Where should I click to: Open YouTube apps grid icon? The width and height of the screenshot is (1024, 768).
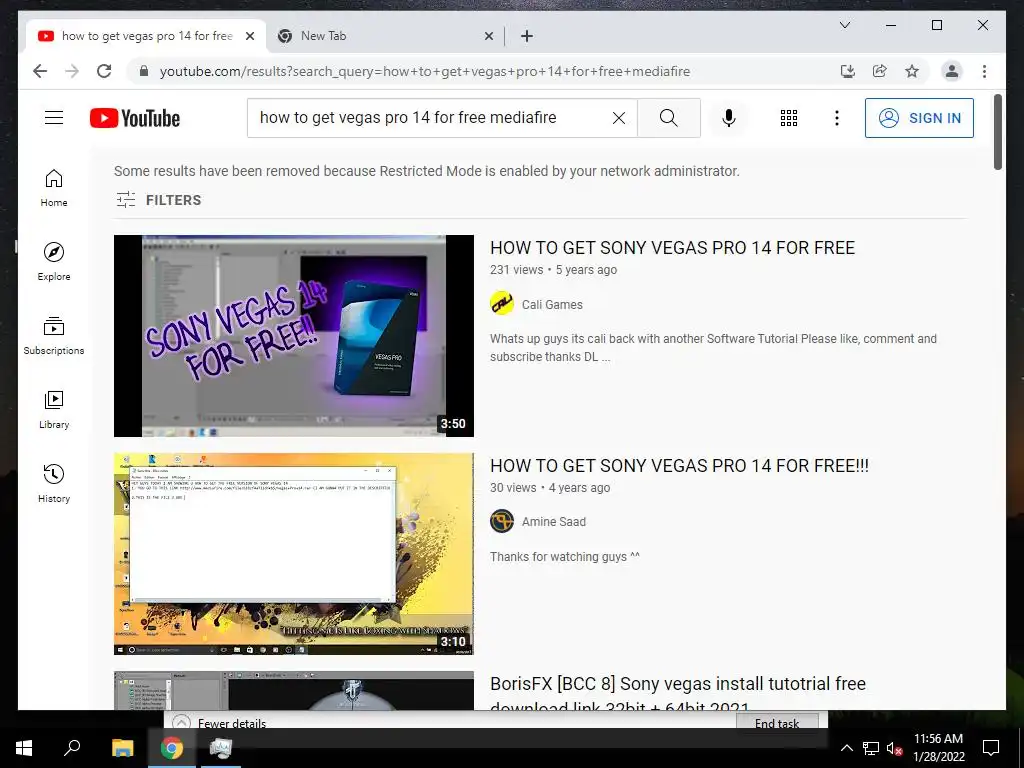pos(789,118)
